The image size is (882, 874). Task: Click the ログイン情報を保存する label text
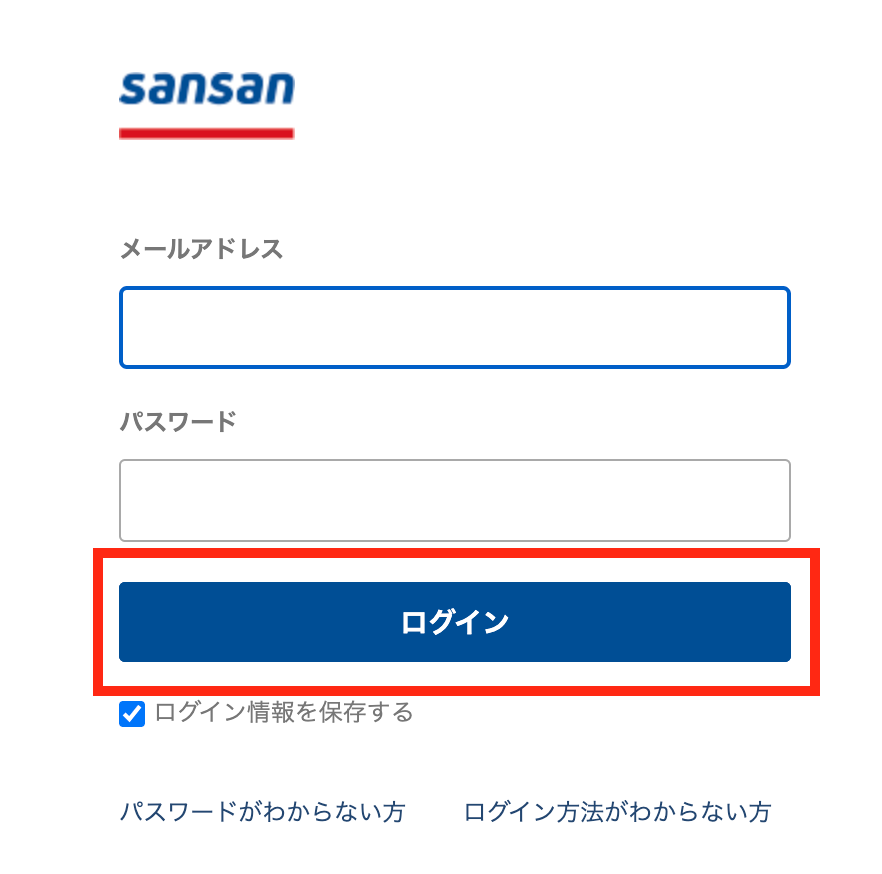tap(284, 713)
